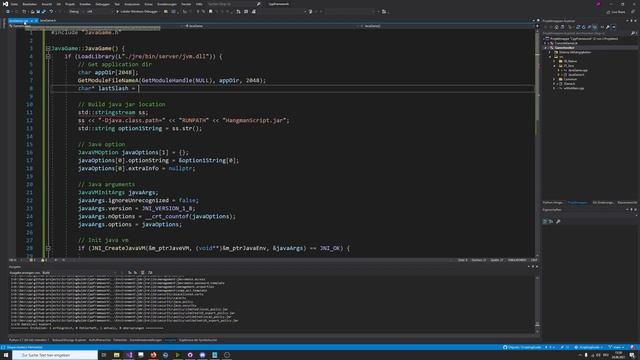640x360 pixels.
Task: Select JavaGame.cpp in Solution Explorer
Action: pos(578,70)
